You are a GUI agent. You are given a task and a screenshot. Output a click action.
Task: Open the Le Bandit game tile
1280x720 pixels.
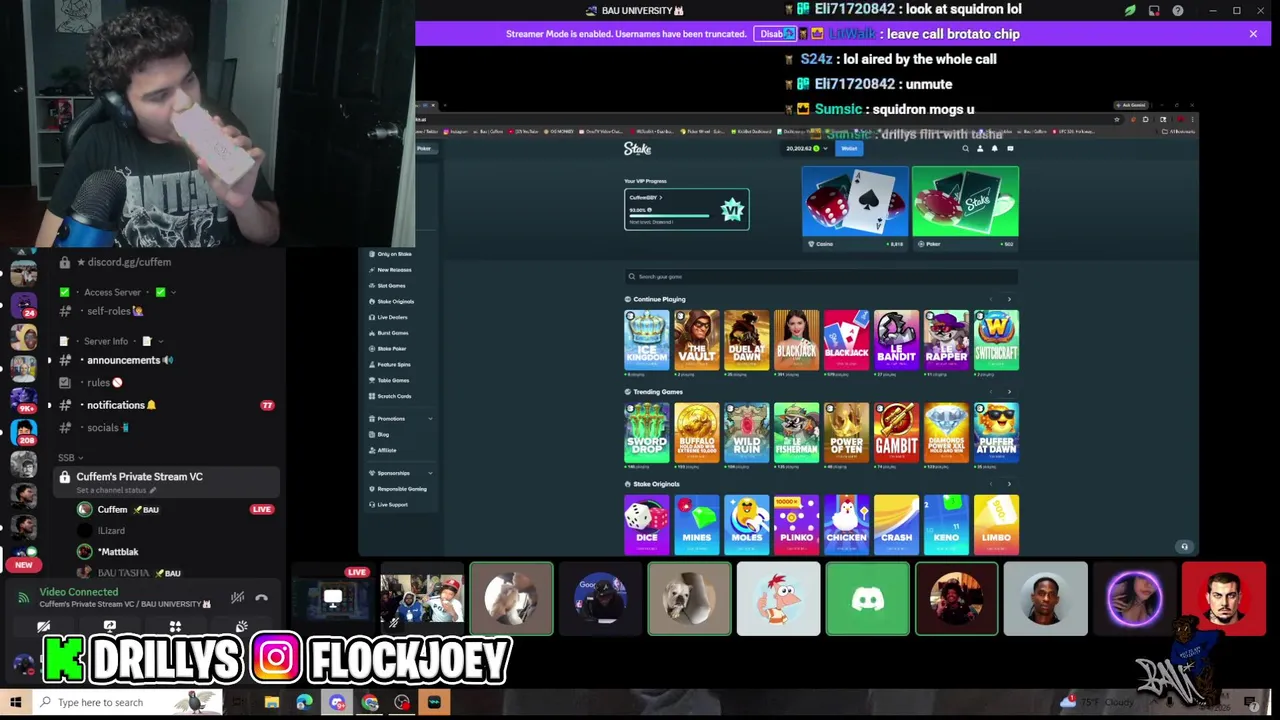[896, 340]
